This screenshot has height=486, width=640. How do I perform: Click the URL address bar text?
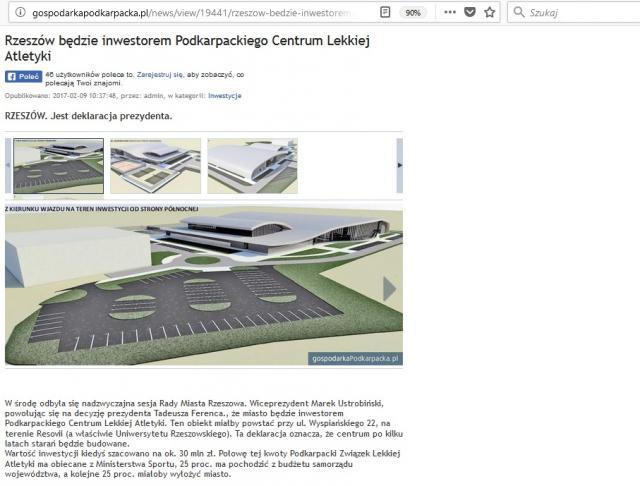point(190,12)
